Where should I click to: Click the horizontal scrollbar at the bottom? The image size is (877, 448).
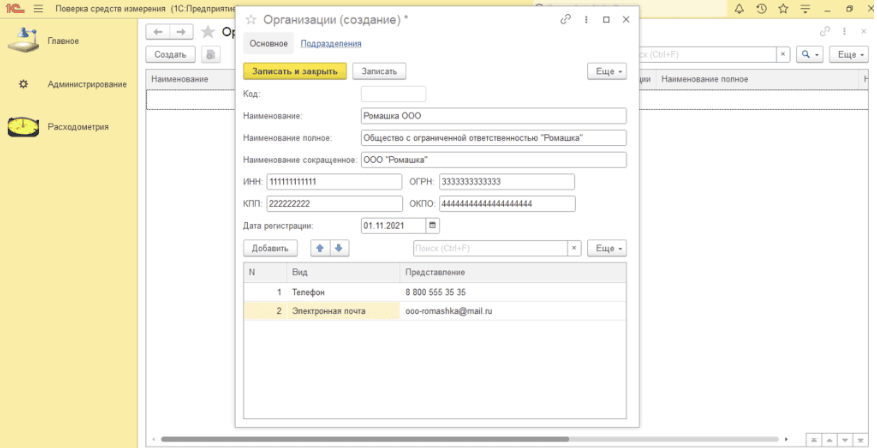400,438
